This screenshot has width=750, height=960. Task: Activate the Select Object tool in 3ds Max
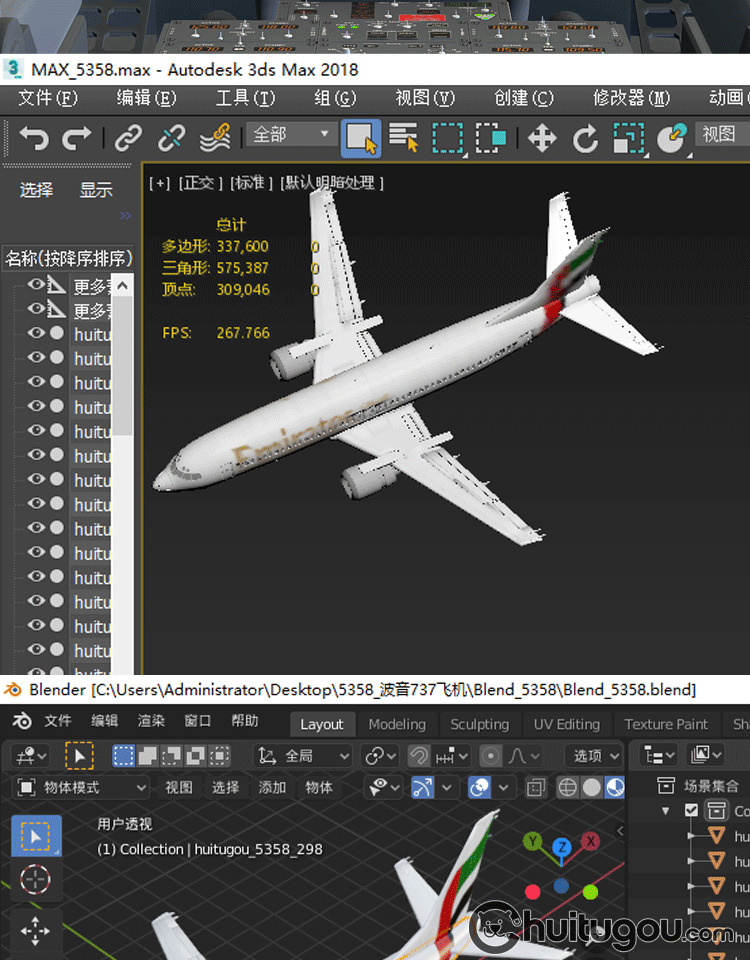pos(361,138)
